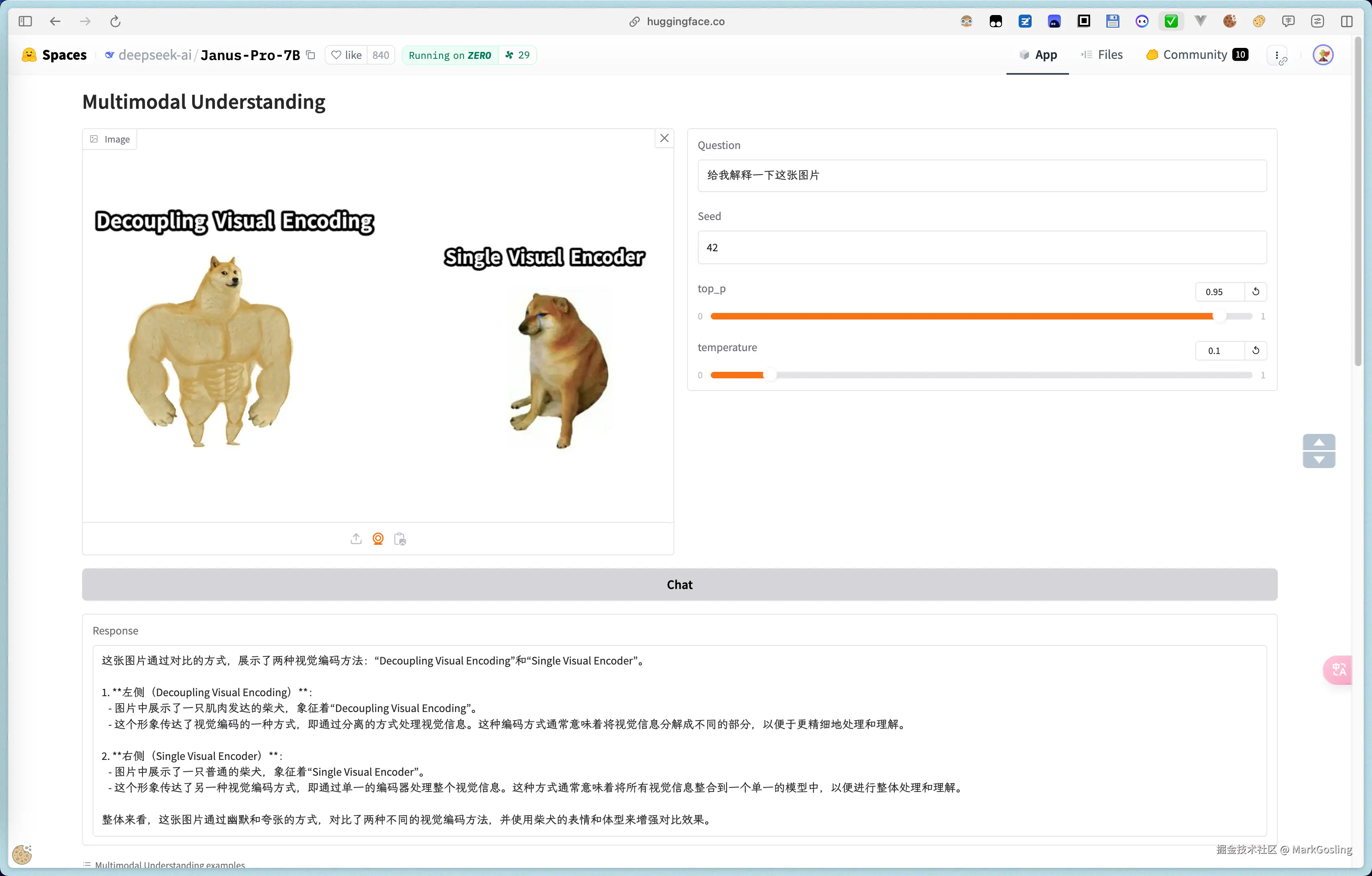The width and height of the screenshot is (1372, 876).
Task: Open the three-dot options menu
Action: (1277, 55)
